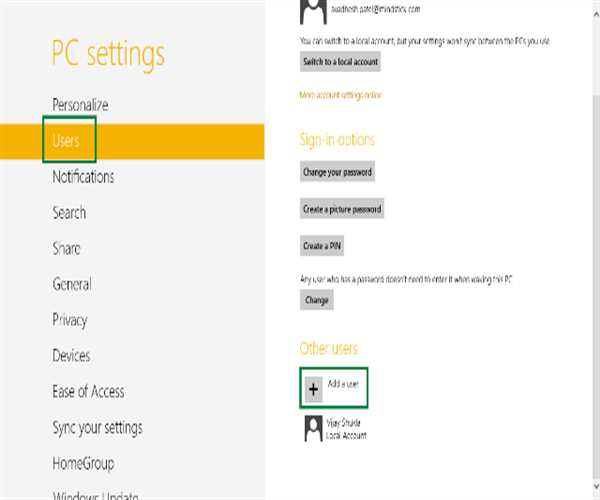Open General settings
Viewport: 600px width, 500px height.
[72, 284]
